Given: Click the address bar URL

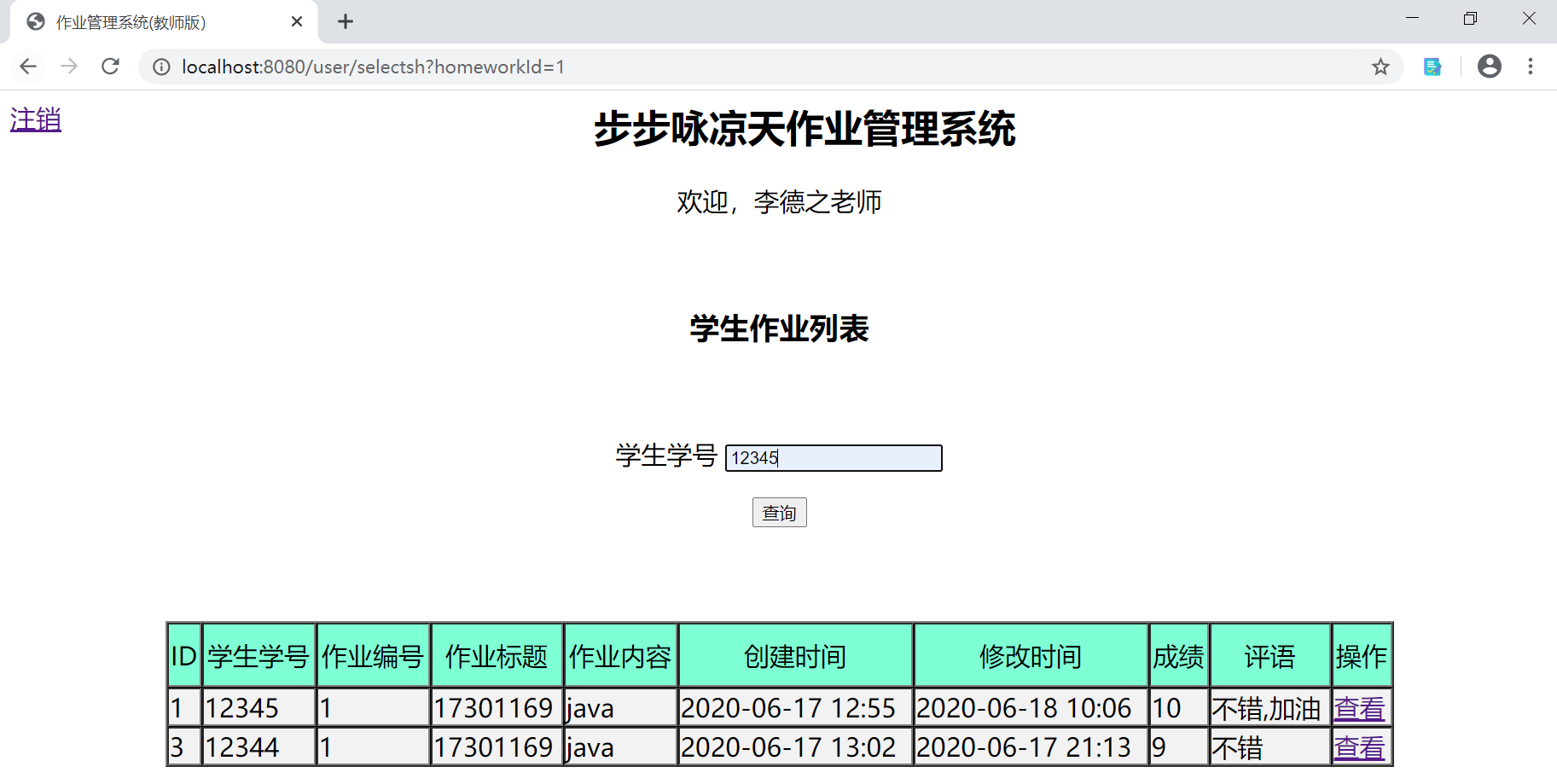Looking at the screenshot, I should (x=373, y=67).
